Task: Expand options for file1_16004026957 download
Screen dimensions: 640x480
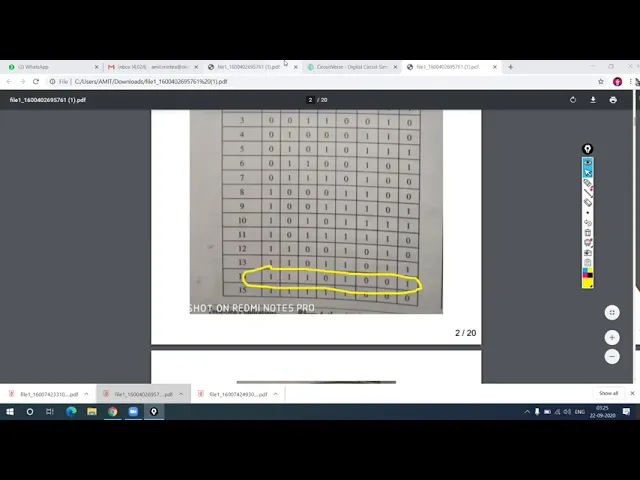Action: [181, 394]
